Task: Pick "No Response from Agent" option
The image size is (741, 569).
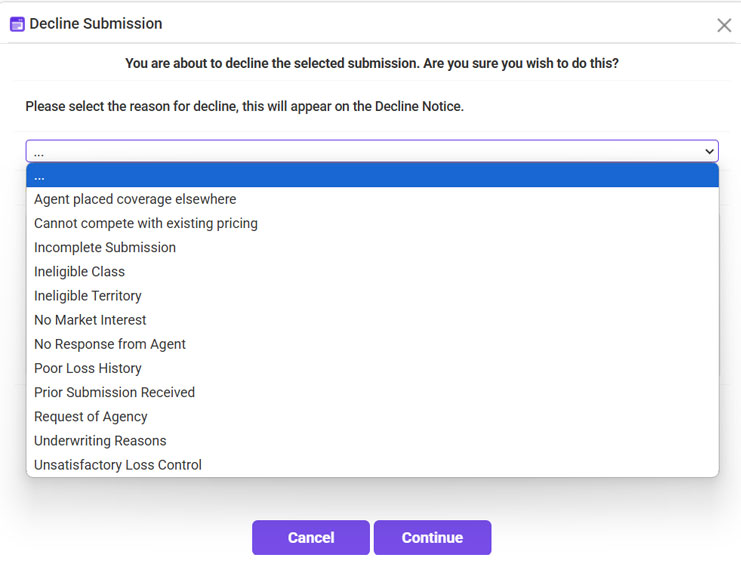Action: (x=110, y=344)
